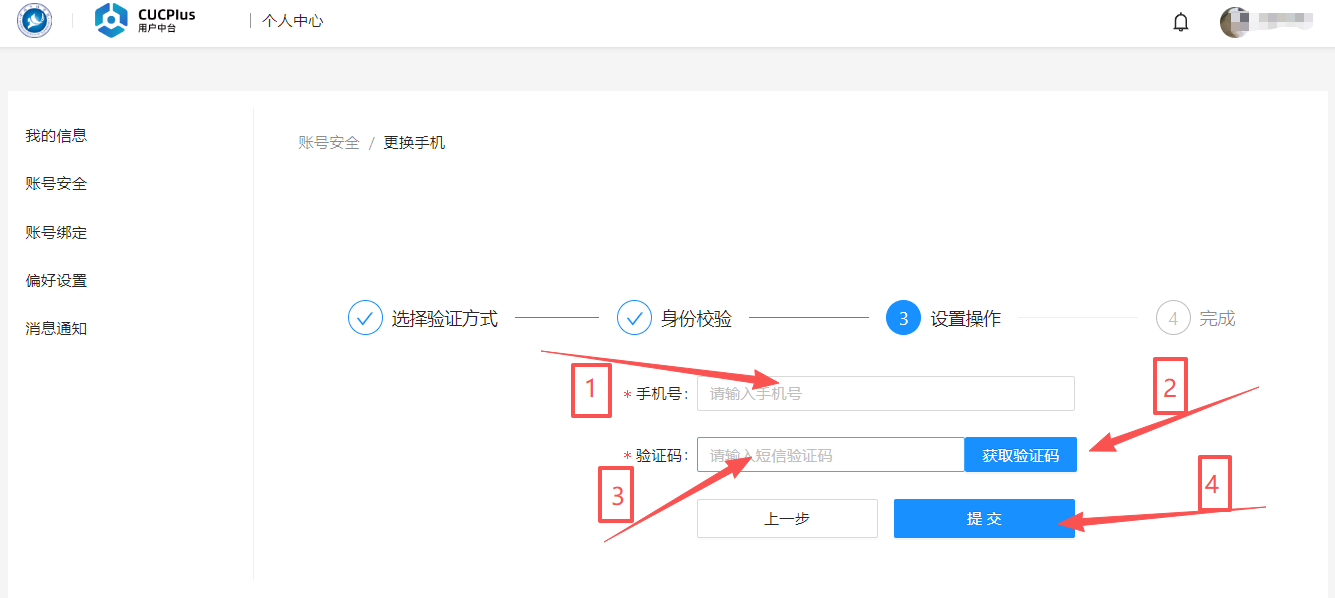1335x598 pixels.
Task: Go to 账号绑定 sidebar item
Action: (x=56, y=232)
